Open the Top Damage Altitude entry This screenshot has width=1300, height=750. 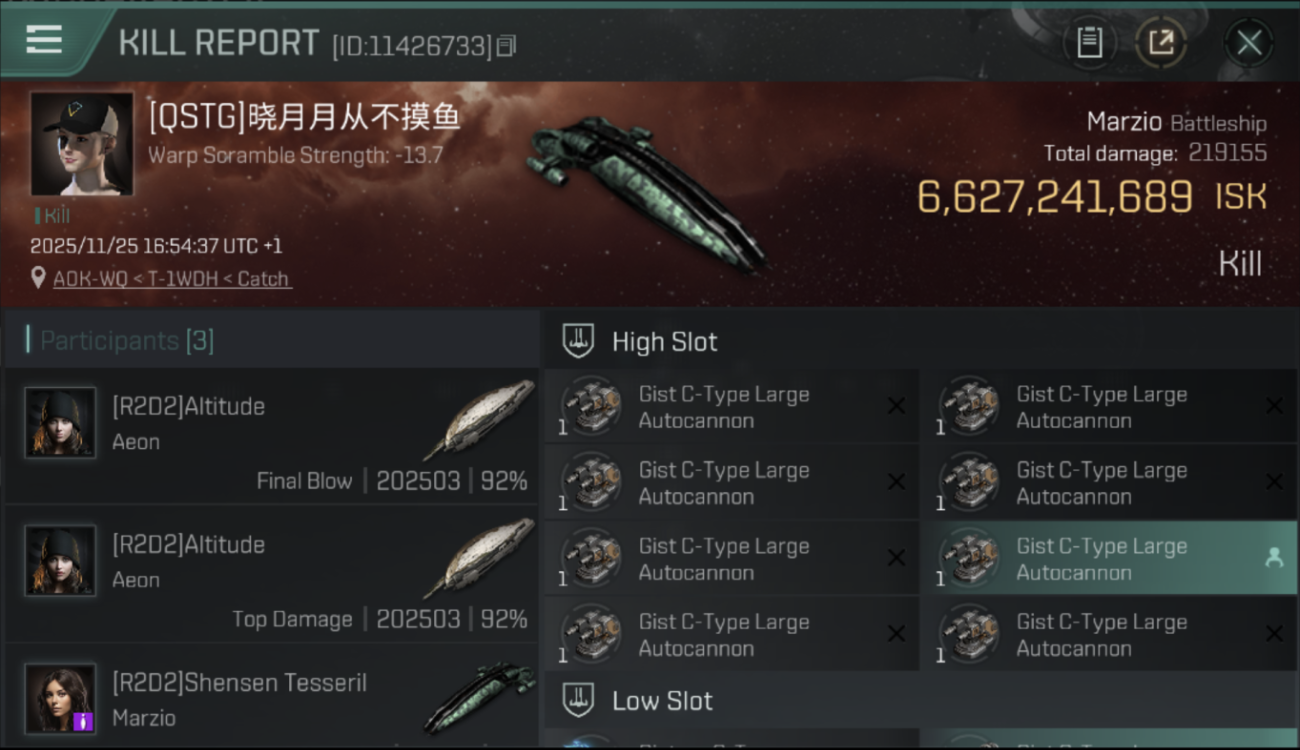point(270,575)
